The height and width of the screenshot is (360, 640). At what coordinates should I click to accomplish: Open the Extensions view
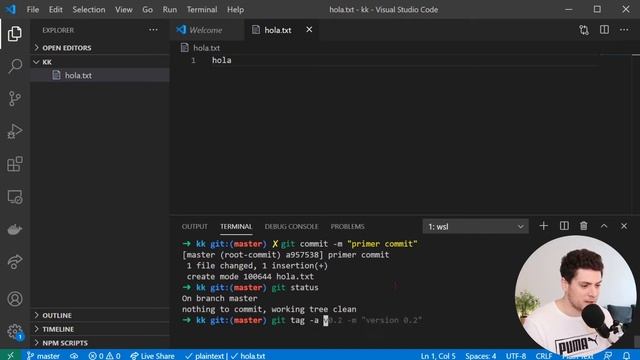(15, 164)
